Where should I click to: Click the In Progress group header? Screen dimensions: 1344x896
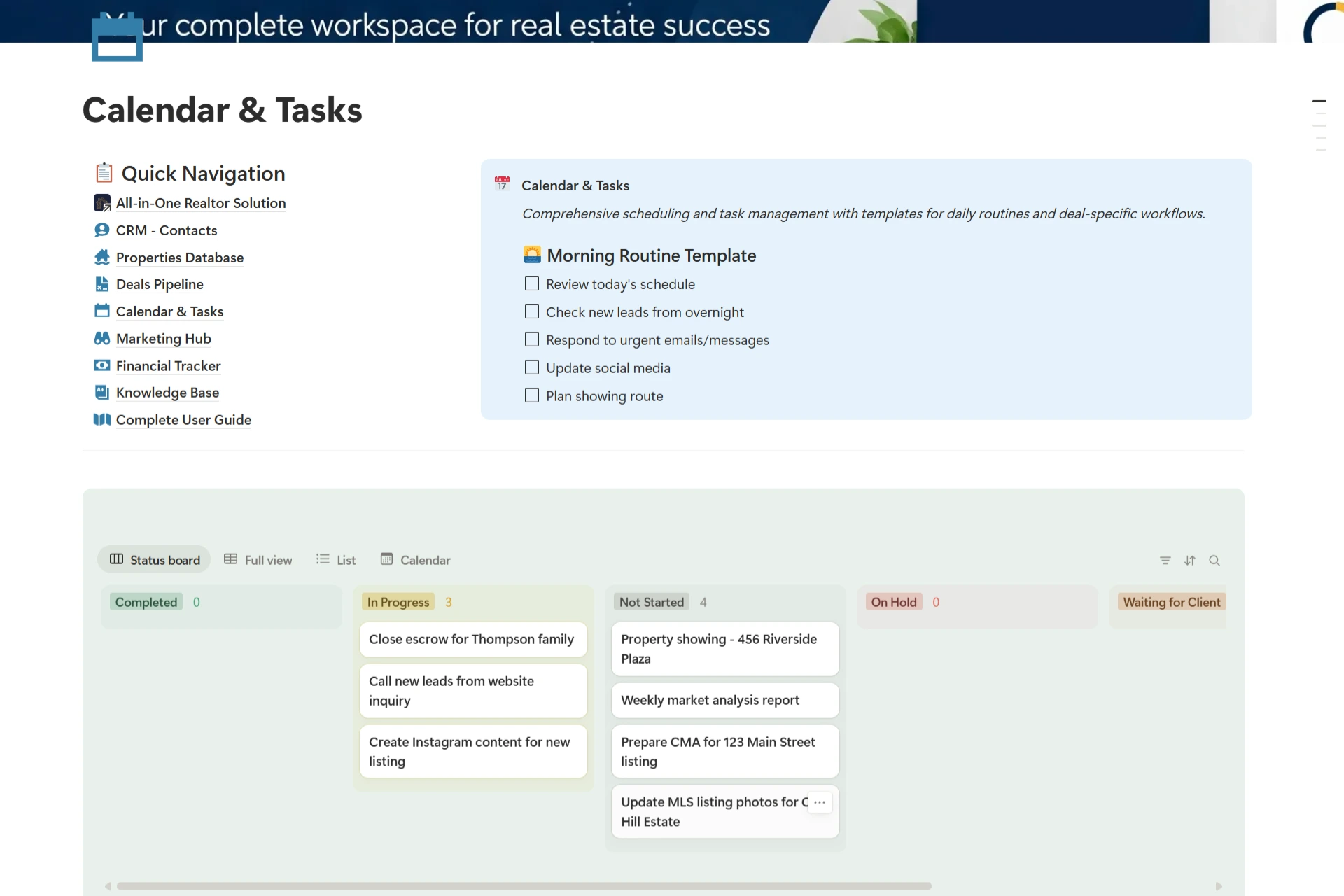click(x=398, y=603)
